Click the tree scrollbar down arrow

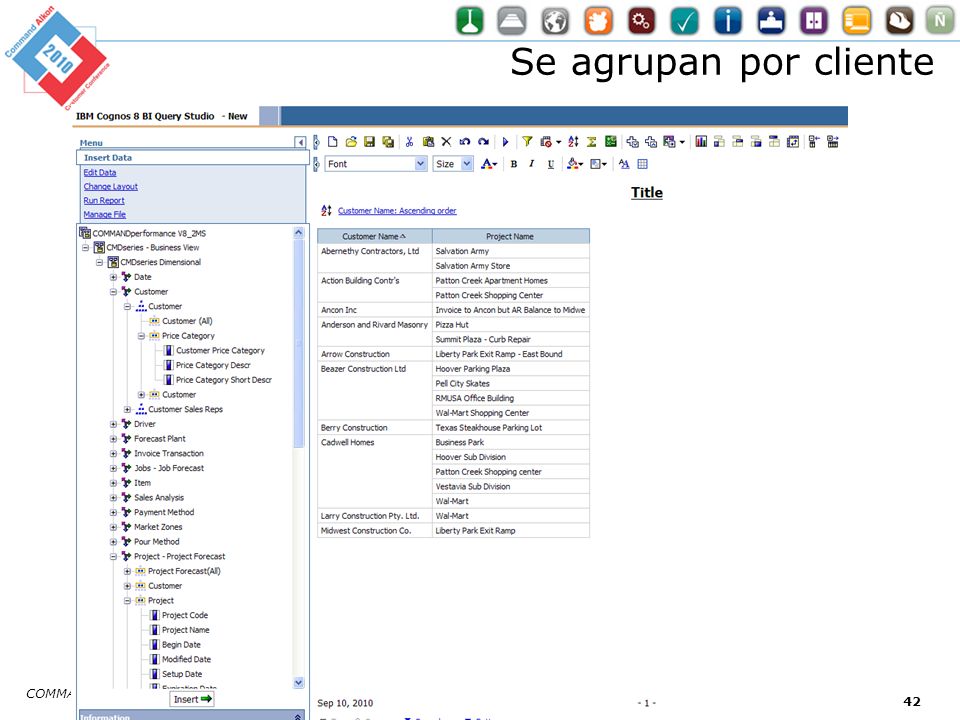pyautogui.click(x=299, y=682)
